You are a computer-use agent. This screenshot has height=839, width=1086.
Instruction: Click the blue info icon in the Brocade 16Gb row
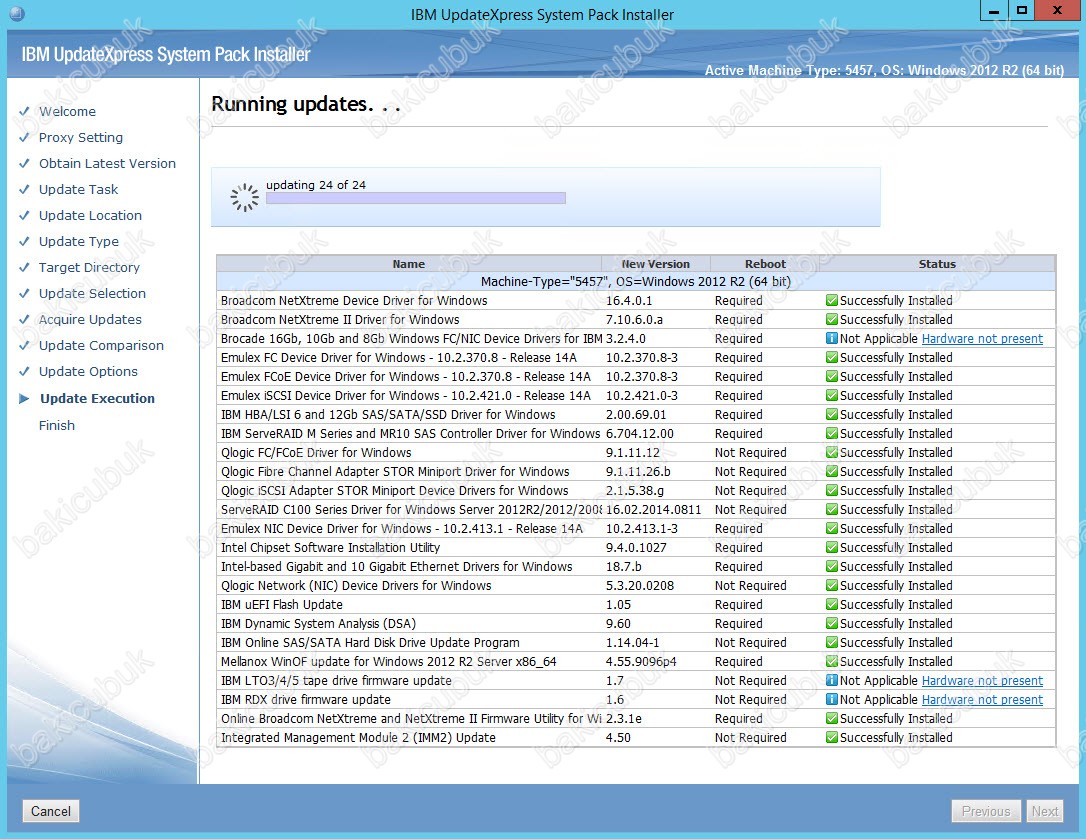coord(831,339)
